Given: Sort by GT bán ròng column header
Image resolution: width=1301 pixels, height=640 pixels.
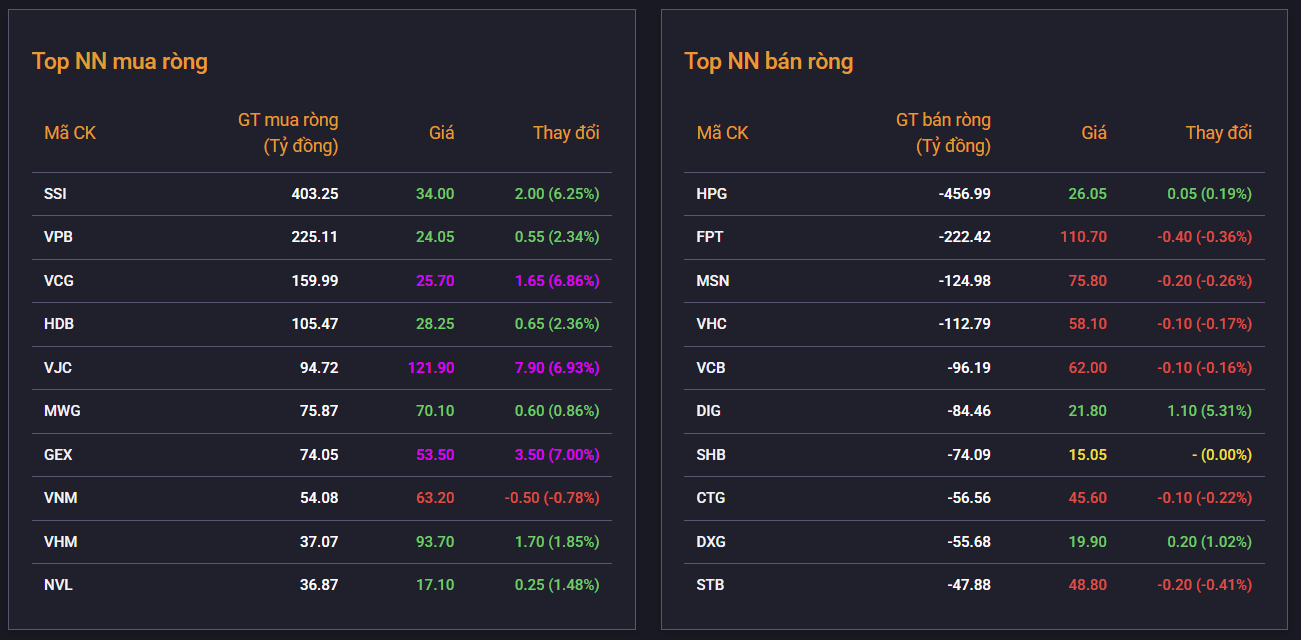Looking at the screenshot, I should pyautogui.click(x=943, y=133).
